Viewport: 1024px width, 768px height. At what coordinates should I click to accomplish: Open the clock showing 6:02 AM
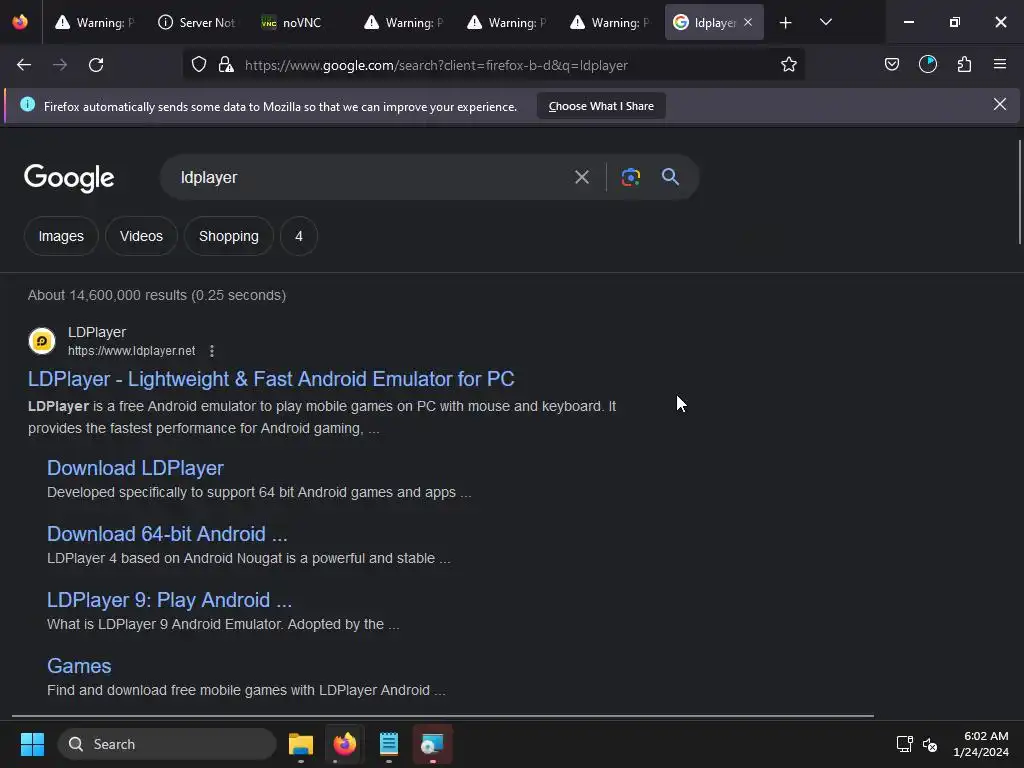point(981,744)
